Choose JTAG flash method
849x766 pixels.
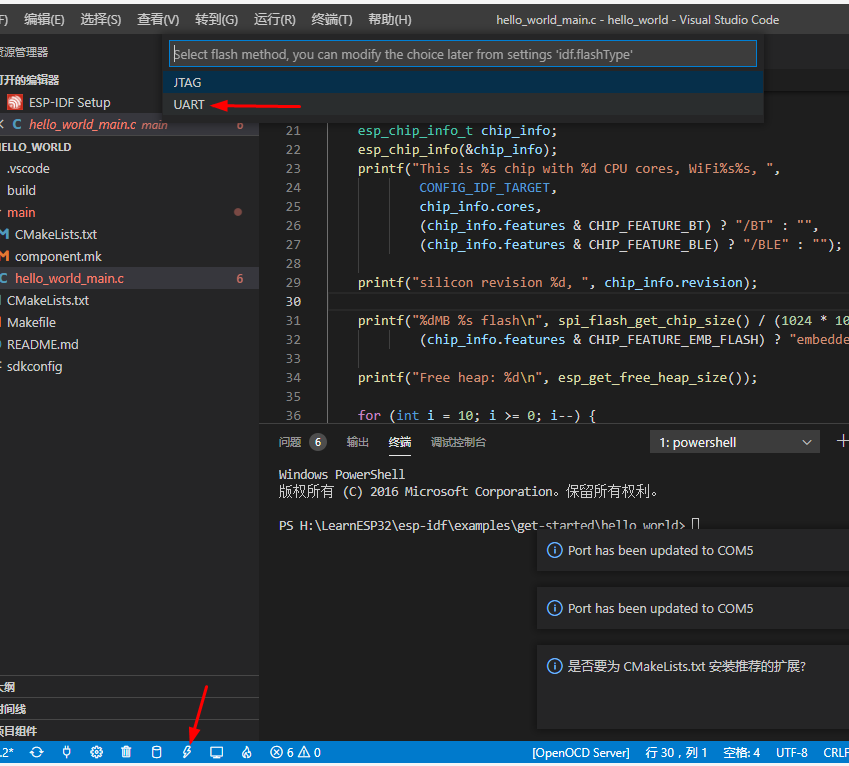pos(463,82)
